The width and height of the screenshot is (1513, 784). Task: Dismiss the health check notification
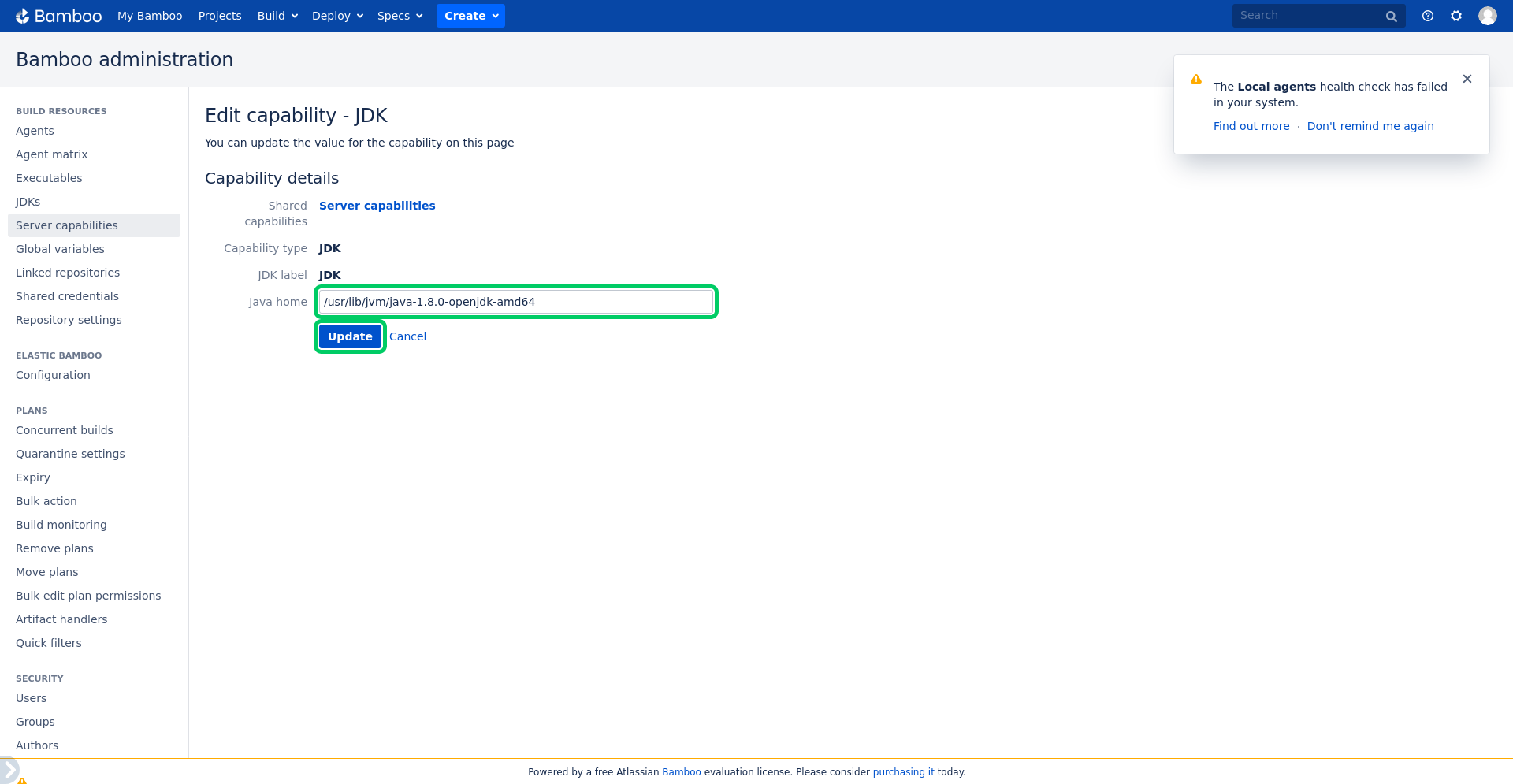point(1467,79)
